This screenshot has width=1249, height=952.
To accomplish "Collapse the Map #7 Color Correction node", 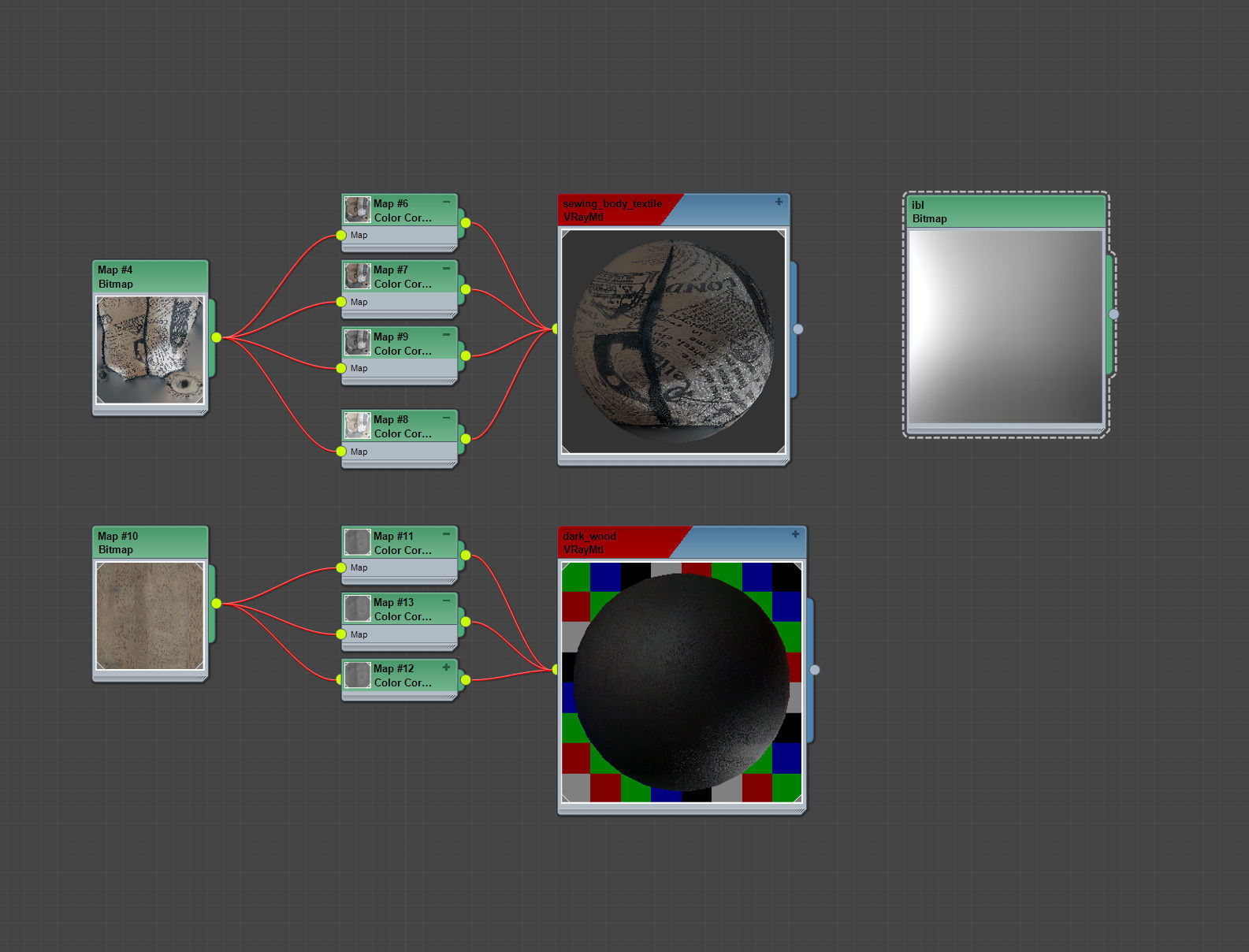I will 446,268.
